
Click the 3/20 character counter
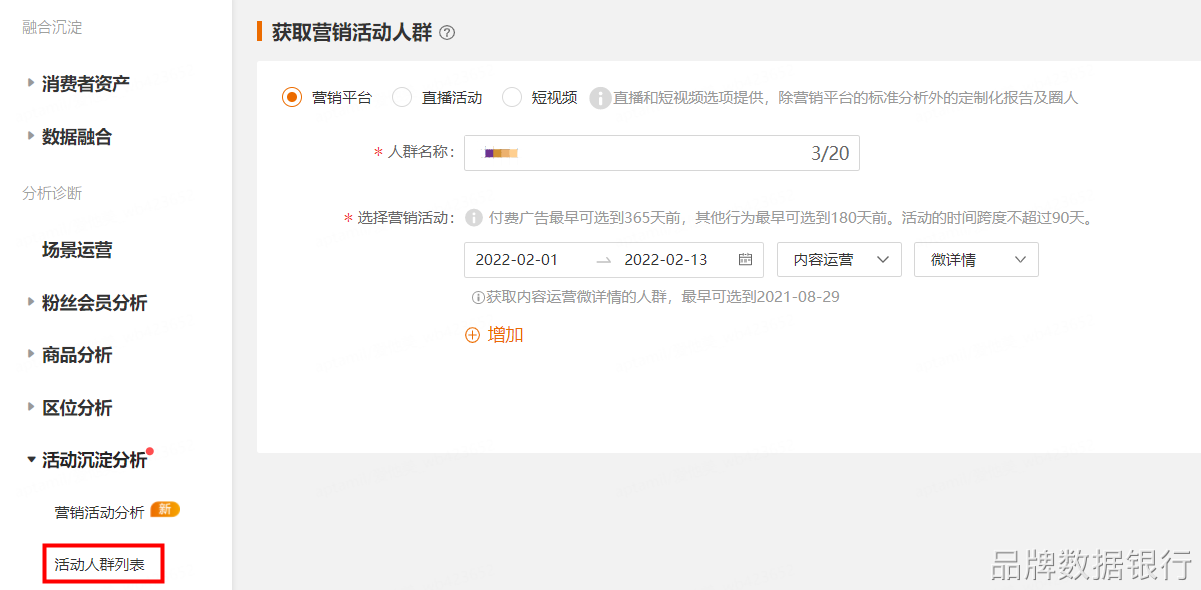(x=830, y=153)
